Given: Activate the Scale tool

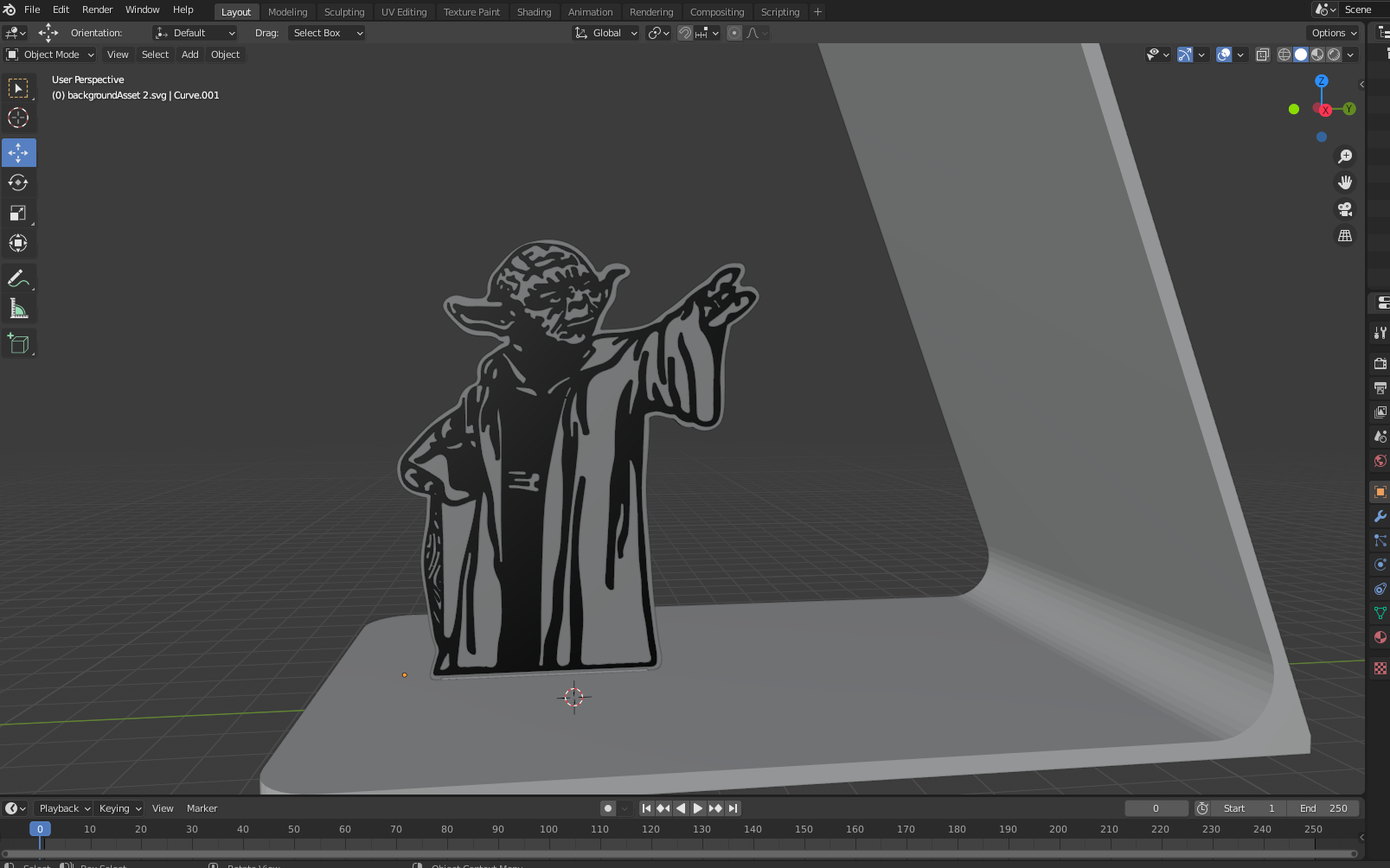Looking at the screenshot, I should pos(18,214).
